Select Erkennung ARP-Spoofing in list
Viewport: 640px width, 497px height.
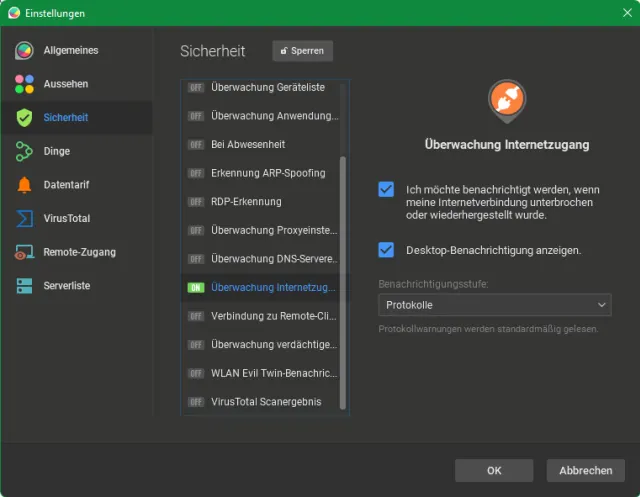pyautogui.click(x=268, y=173)
